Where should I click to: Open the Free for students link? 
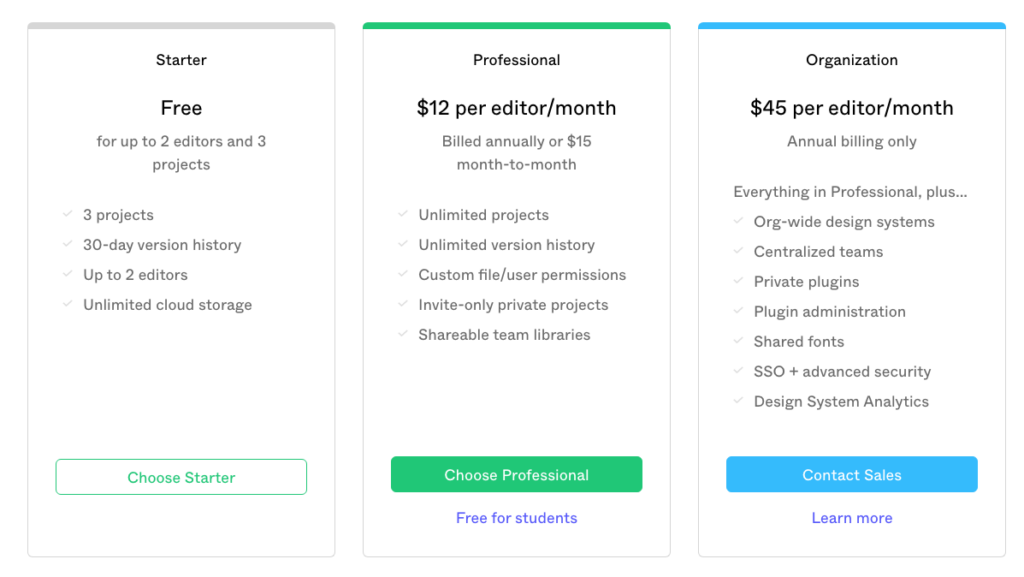tap(516, 518)
